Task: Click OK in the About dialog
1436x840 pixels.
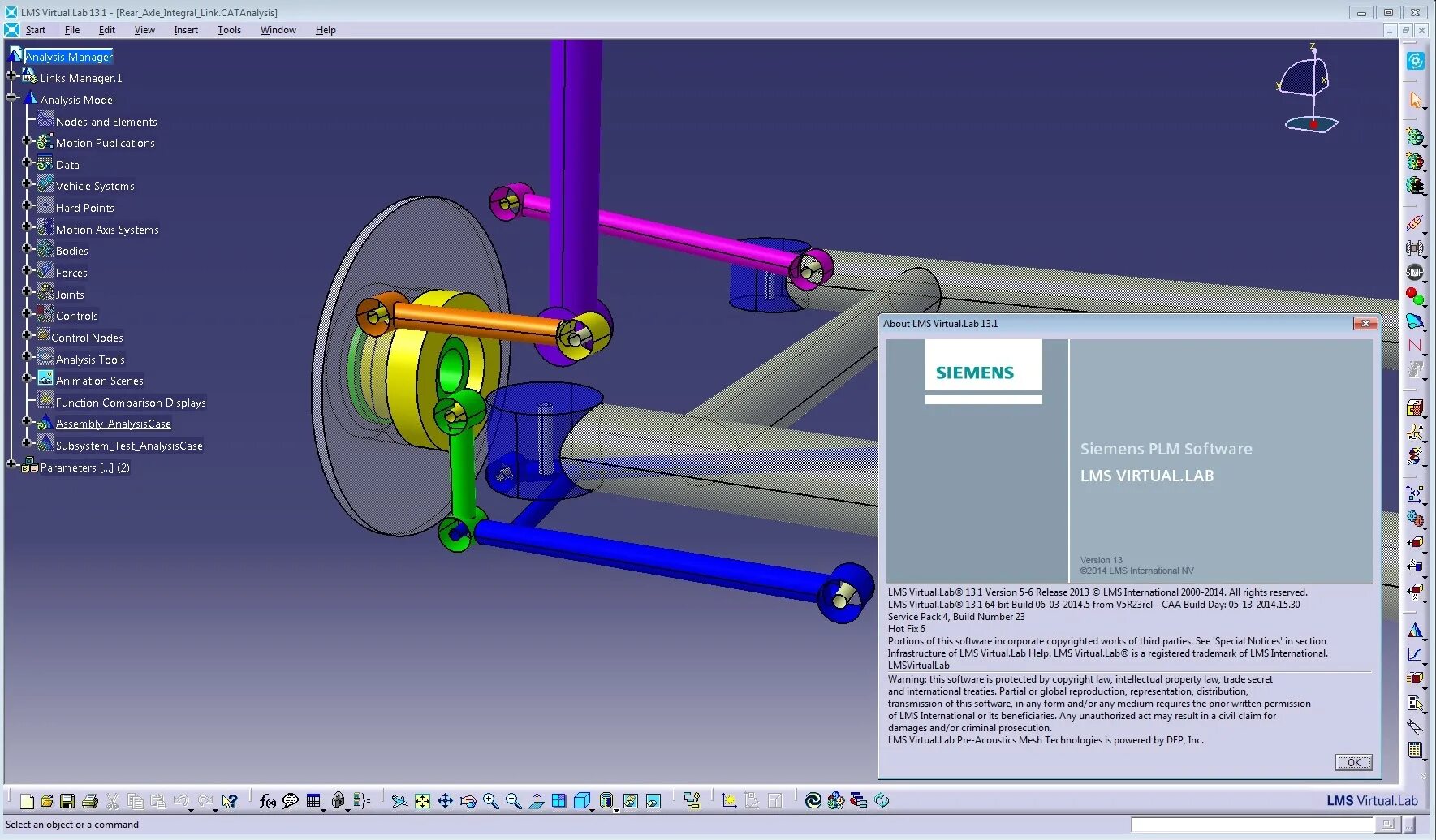Action: click(x=1354, y=762)
